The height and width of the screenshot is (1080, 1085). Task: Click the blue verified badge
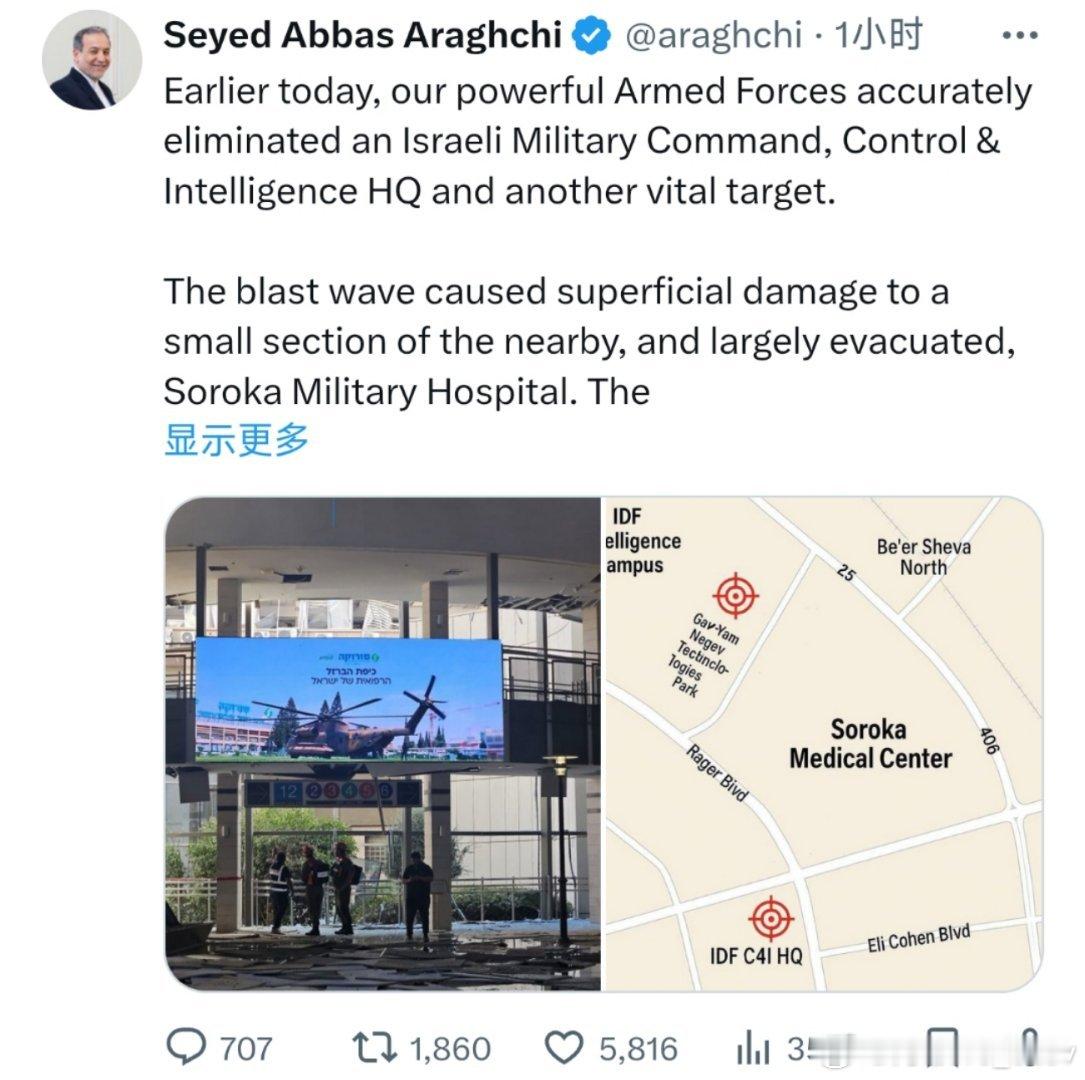point(592,36)
